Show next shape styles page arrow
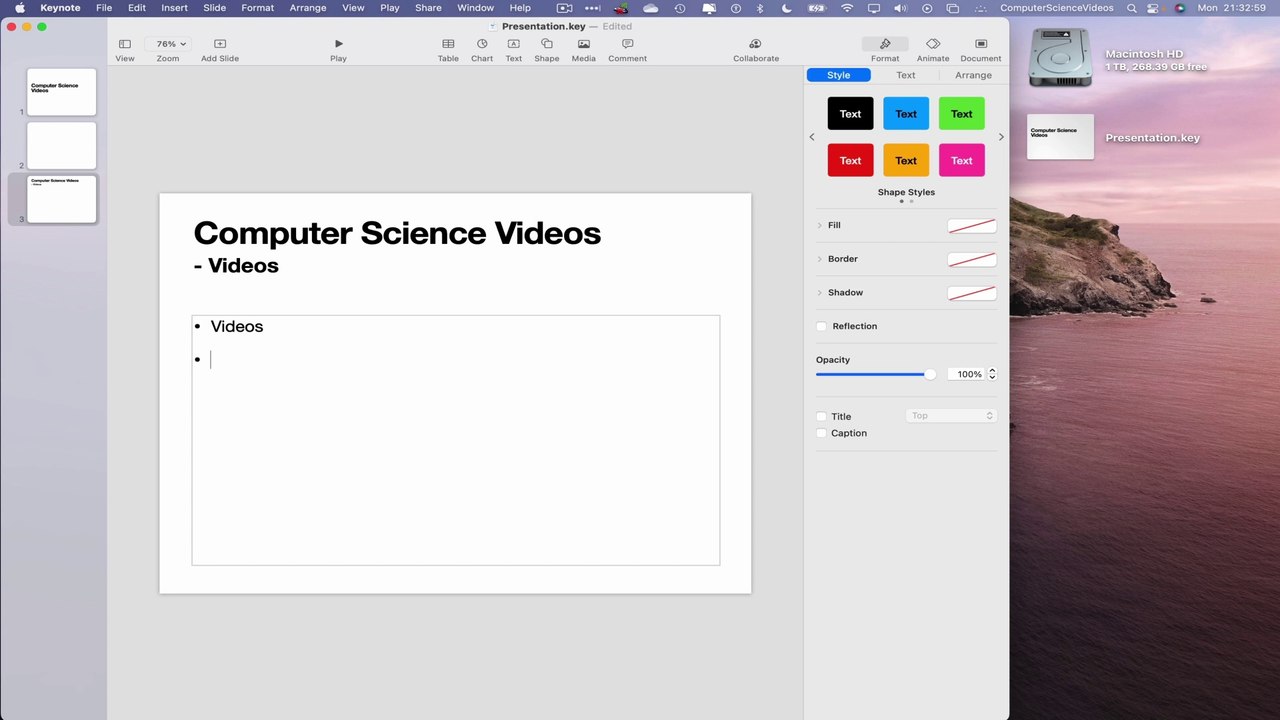1280x720 pixels. (1001, 137)
